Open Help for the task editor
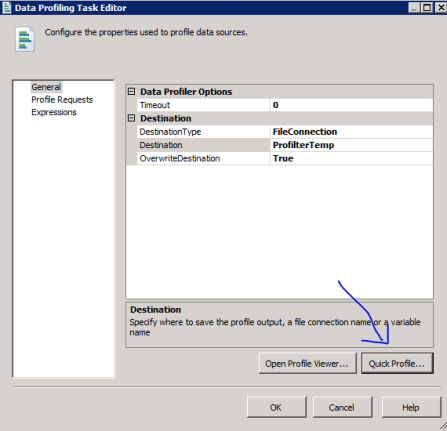Screen dimensions: 447x431 (x=411, y=407)
